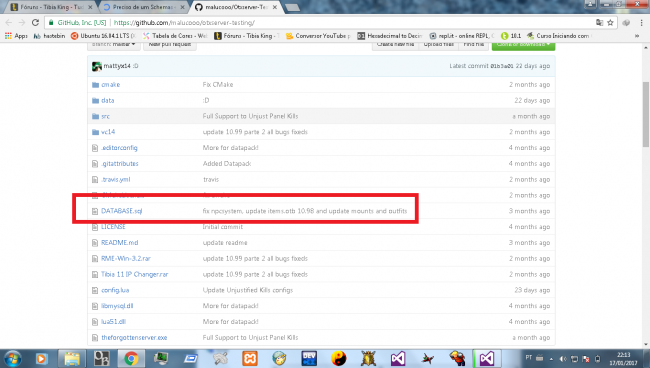Click the browser forward arrow

(22, 22)
